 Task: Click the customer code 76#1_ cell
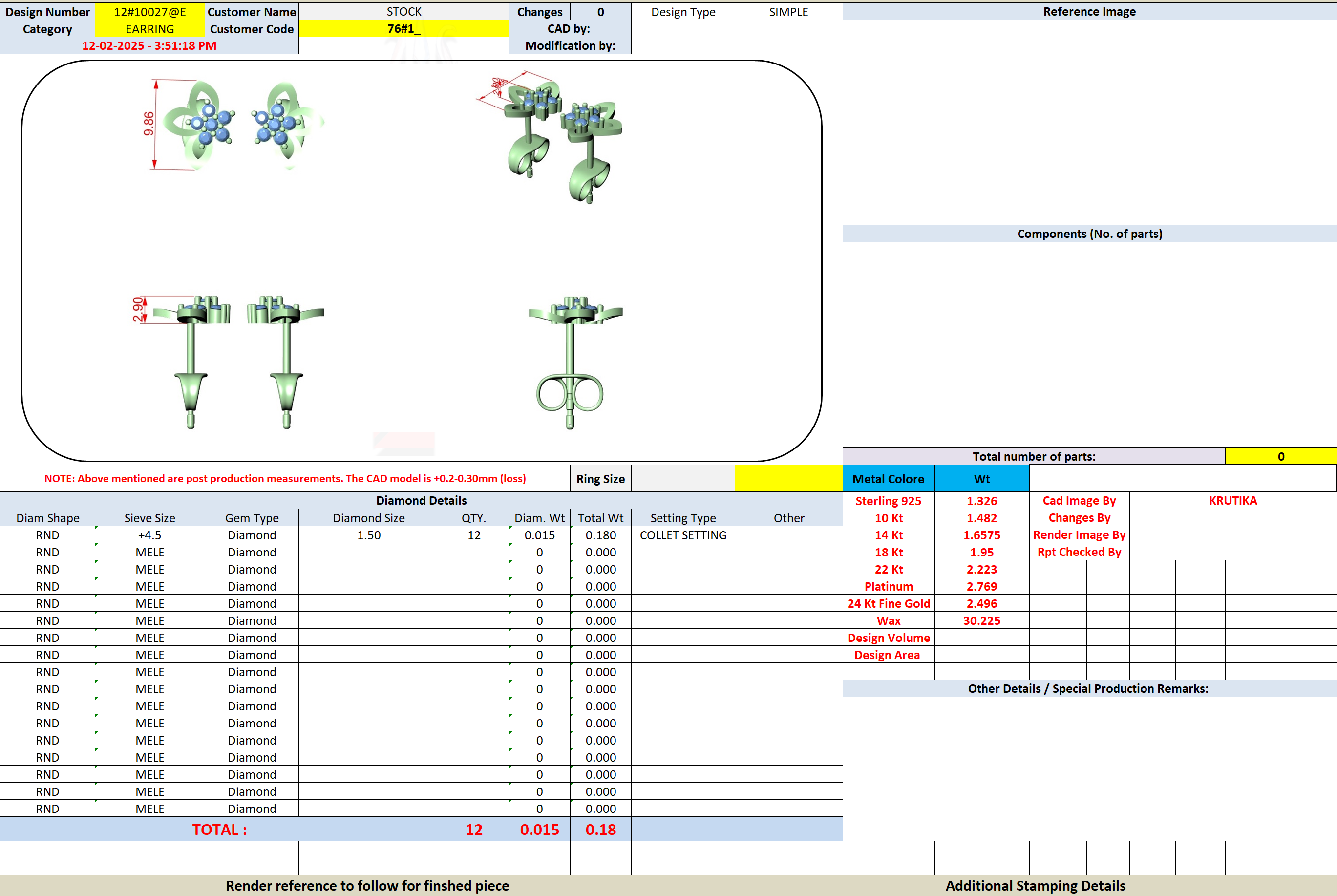pos(403,28)
